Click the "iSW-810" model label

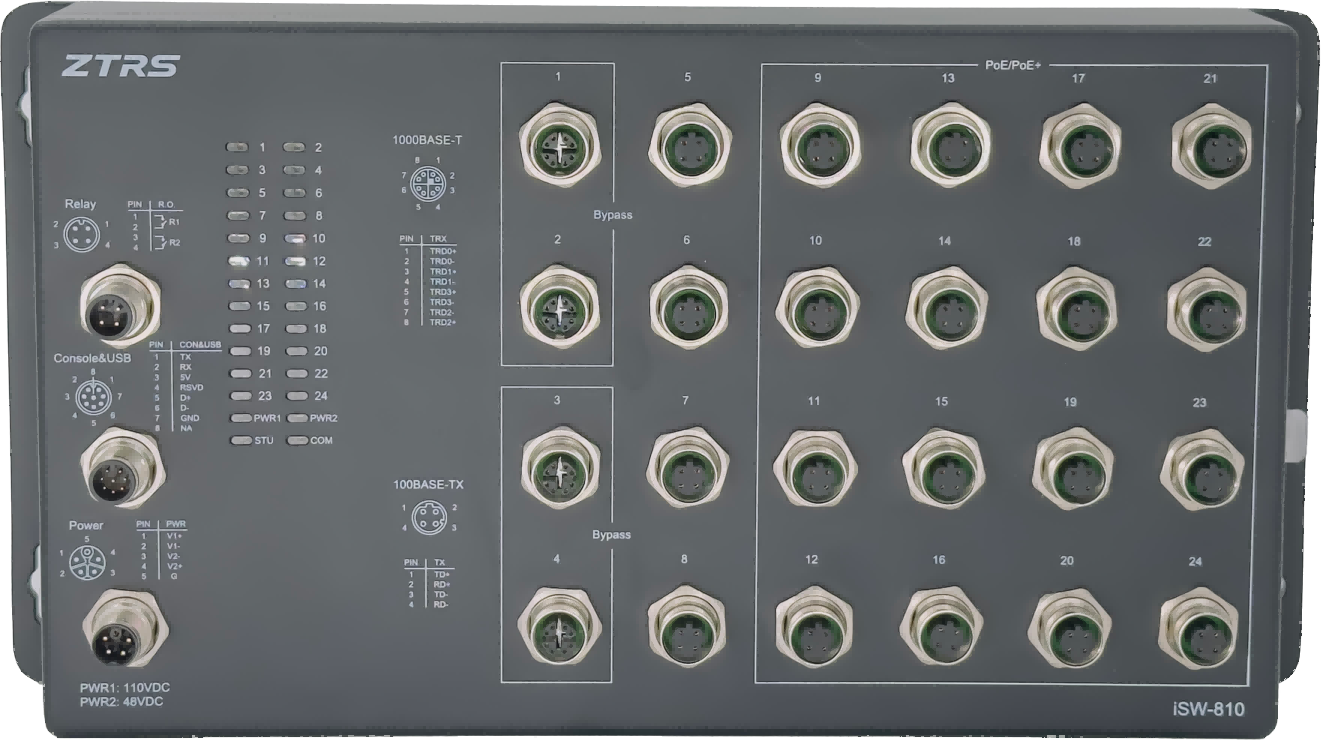(1208, 709)
